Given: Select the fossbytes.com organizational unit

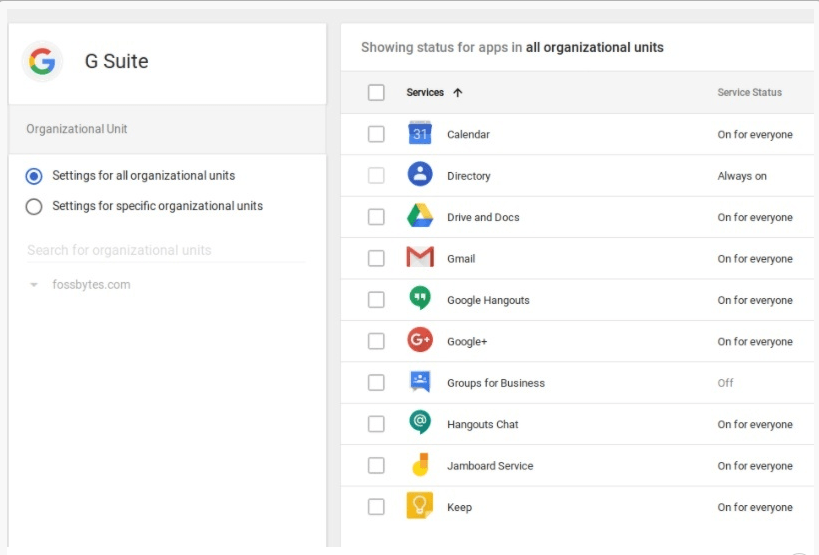Looking at the screenshot, I should pos(91,285).
